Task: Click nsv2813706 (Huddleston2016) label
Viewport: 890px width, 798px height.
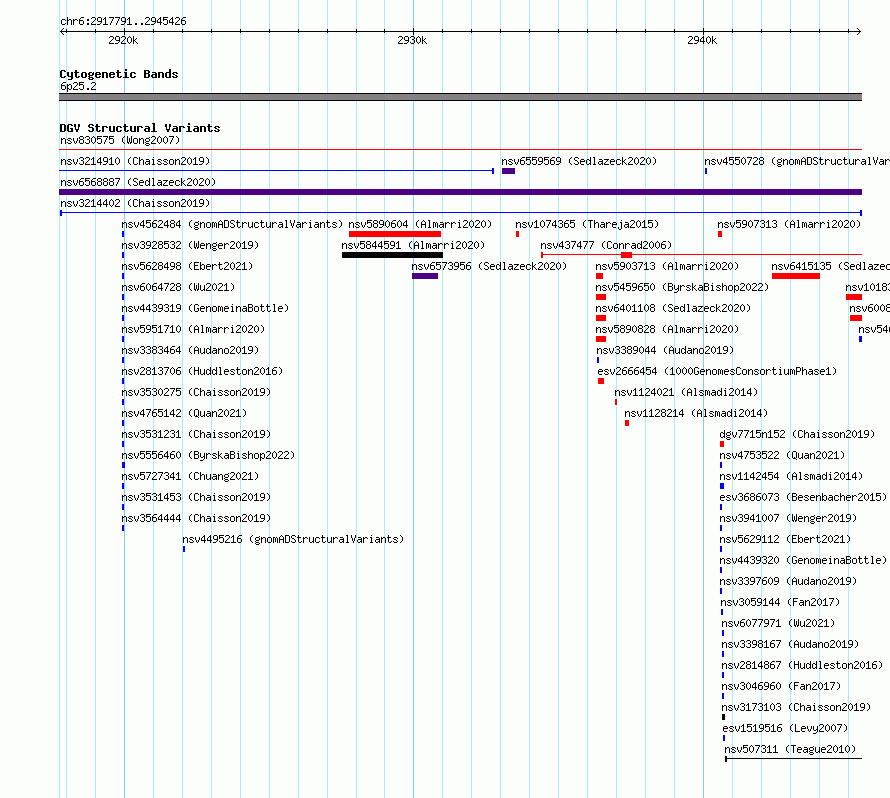Action: (202, 371)
